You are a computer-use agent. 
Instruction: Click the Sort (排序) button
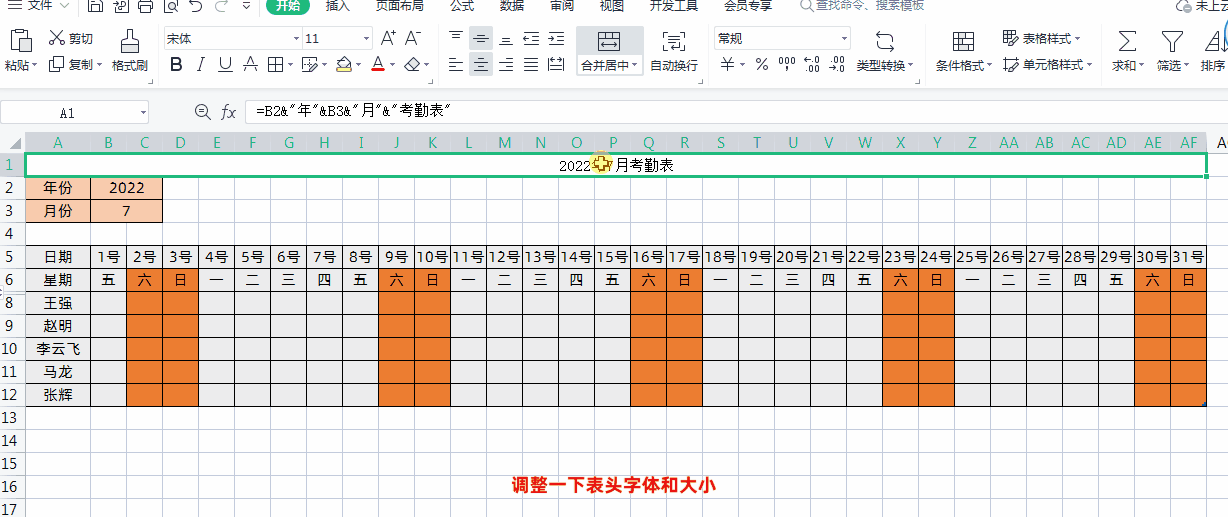click(x=1213, y=51)
